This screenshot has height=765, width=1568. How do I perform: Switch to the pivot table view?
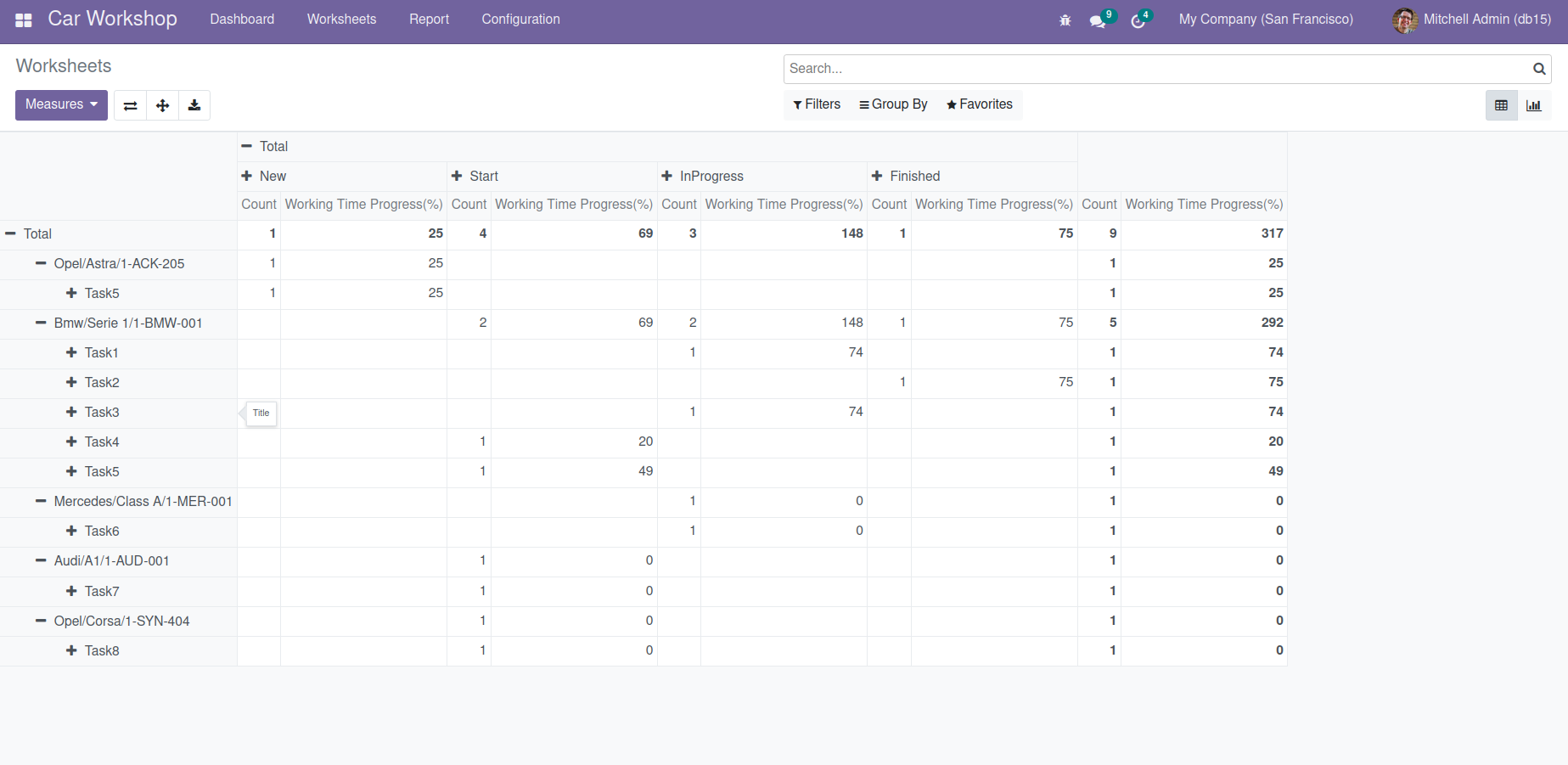pos(1501,105)
